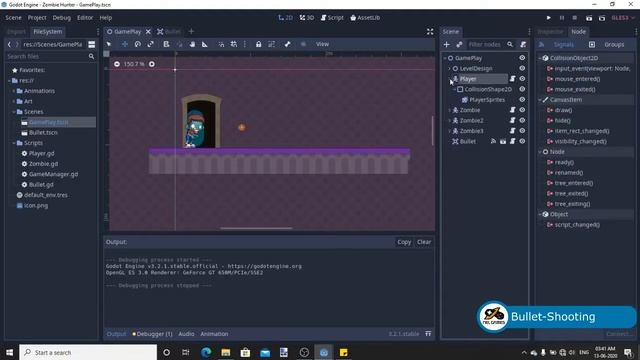Viewport: 640px width, 360px height.
Task: Open the script attached to Player node
Action: [x=513, y=78]
